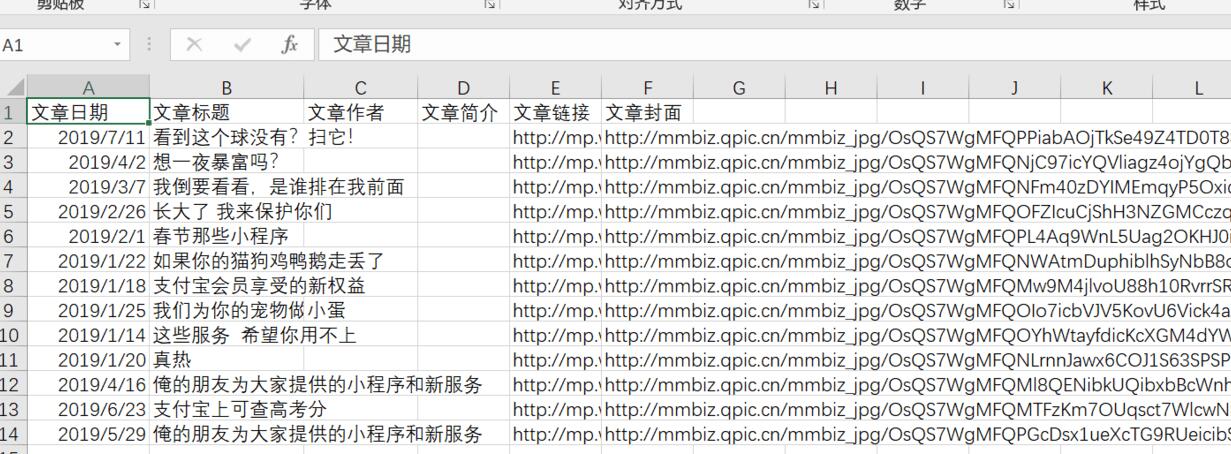The width and height of the screenshot is (1231, 454).
Task: Click date cell 2019/1/14
Action: click(x=88, y=335)
